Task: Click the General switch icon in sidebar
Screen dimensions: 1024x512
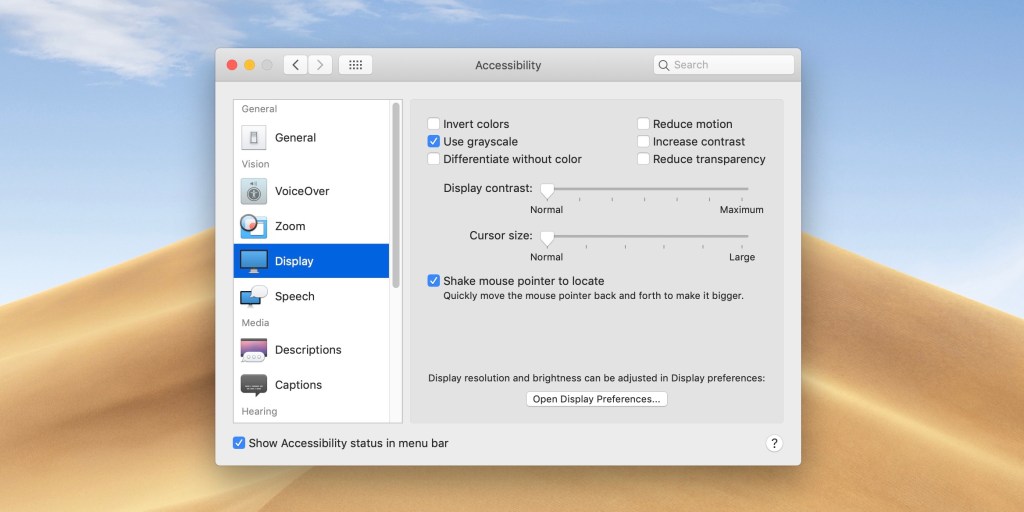Action: pos(254,138)
